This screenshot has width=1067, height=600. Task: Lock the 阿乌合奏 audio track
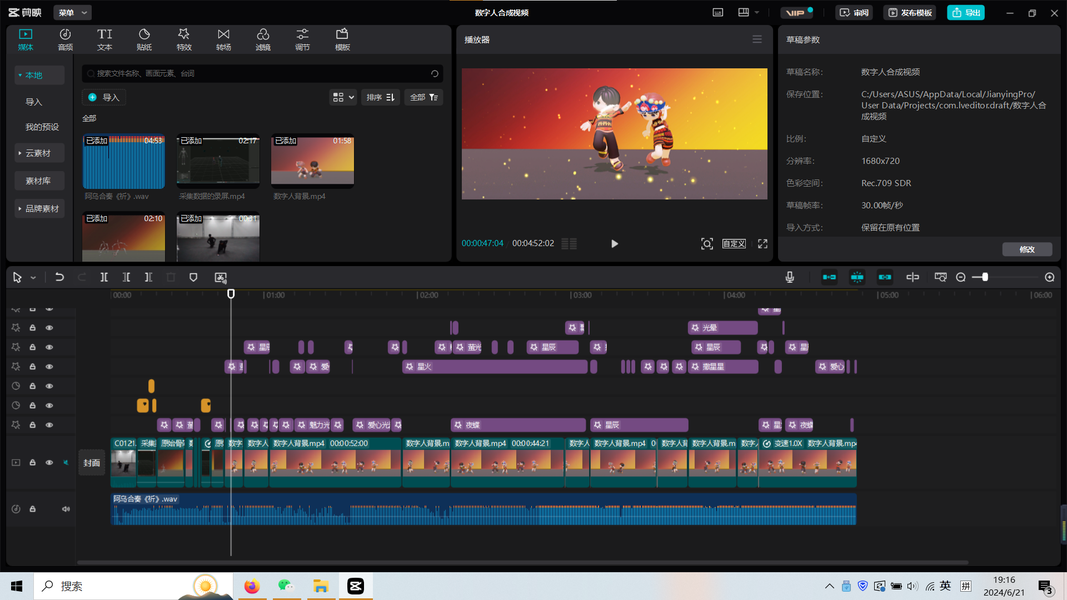pos(32,509)
